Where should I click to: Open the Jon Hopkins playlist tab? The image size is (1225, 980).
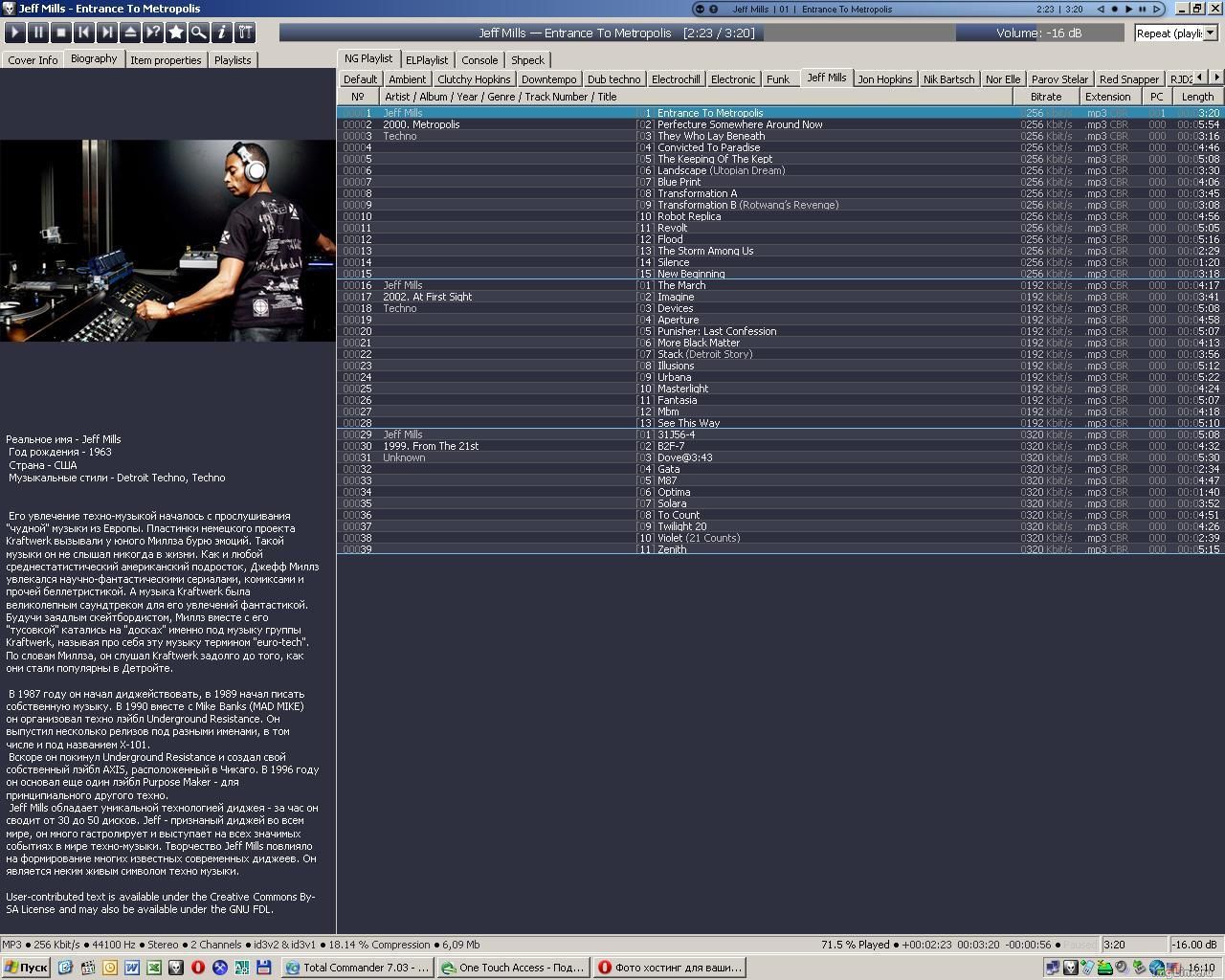(x=885, y=79)
